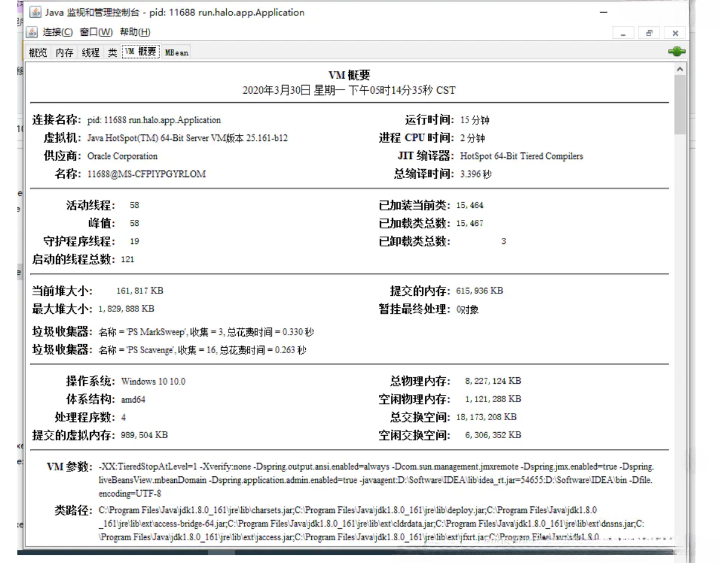
Task: Click the VM 参数 label
Action: 70,467
